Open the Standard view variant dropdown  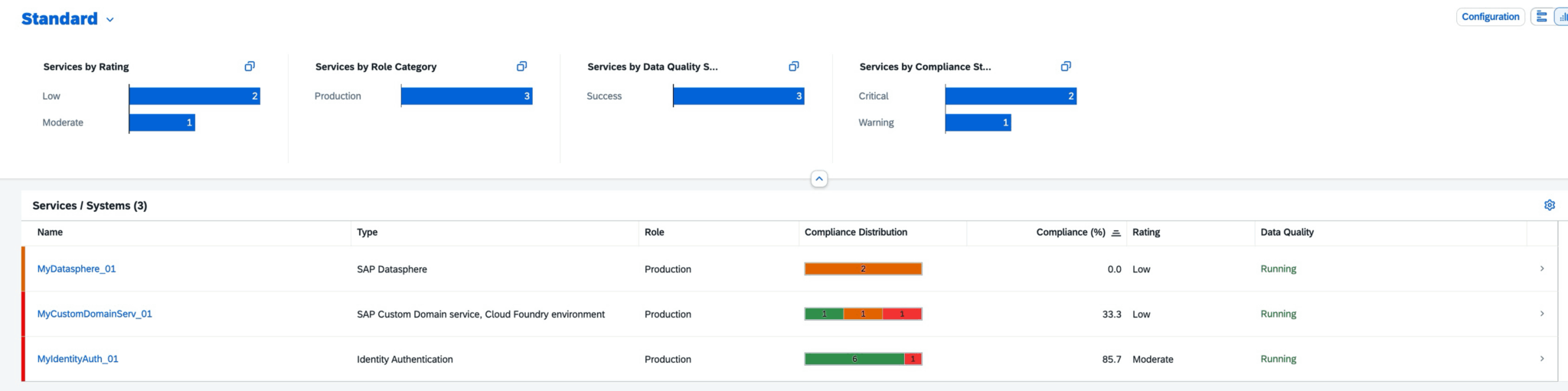(x=110, y=20)
